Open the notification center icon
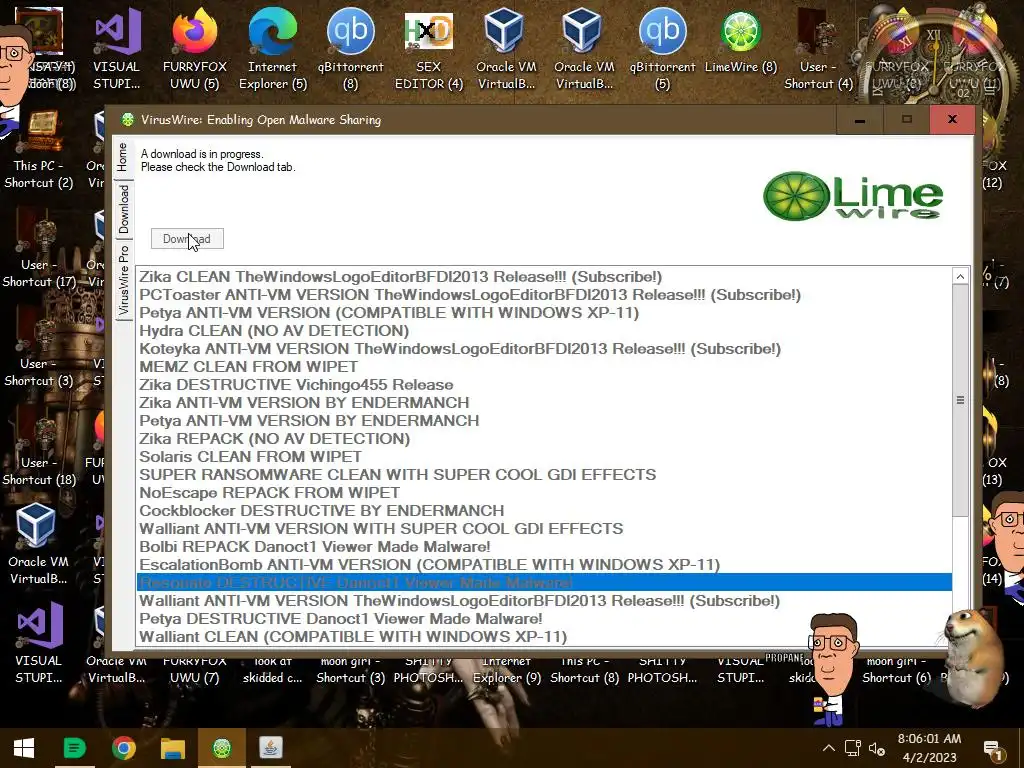This screenshot has width=1024, height=768. click(993, 748)
